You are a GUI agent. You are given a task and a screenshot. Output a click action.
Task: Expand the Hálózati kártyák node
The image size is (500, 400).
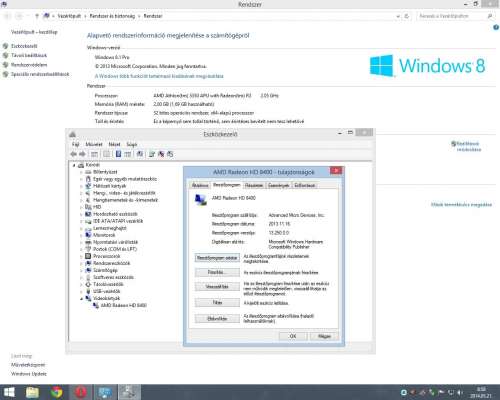tap(81, 186)
